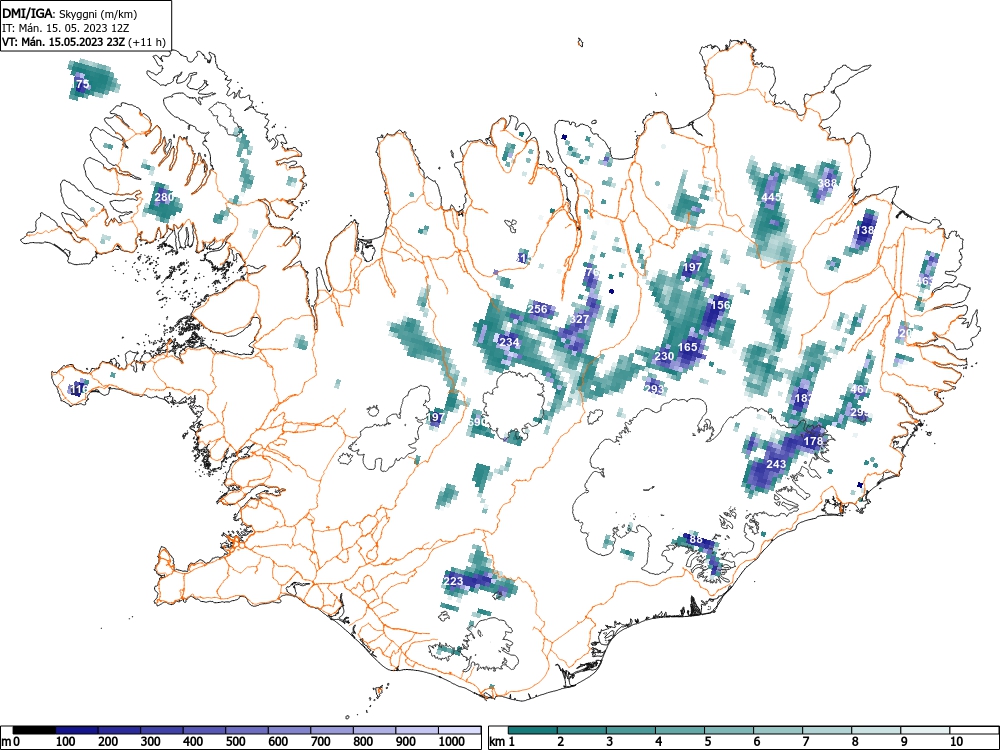Click the '1000' label in the meter legend

[452, 742]
